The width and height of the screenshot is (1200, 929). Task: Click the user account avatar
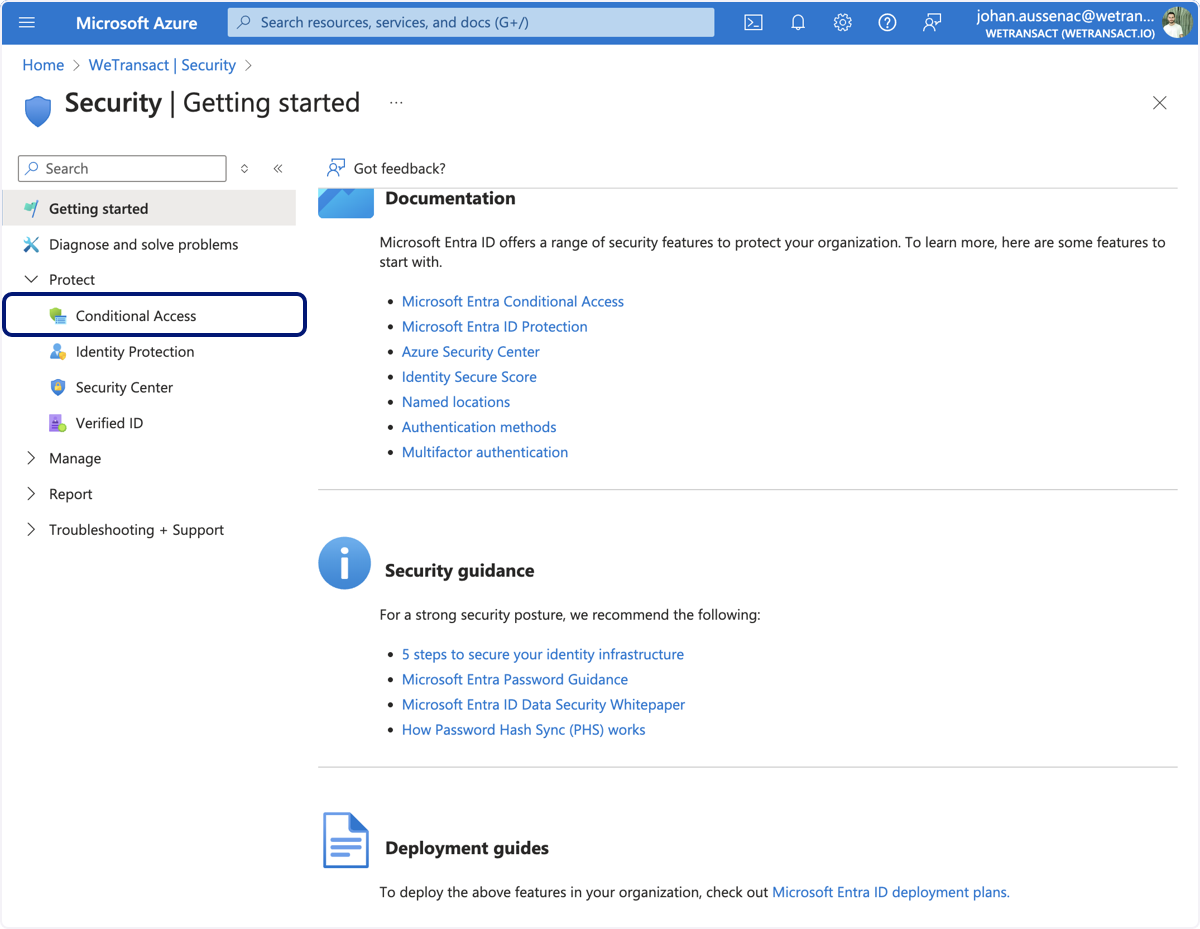click(x=1177, y=22)
